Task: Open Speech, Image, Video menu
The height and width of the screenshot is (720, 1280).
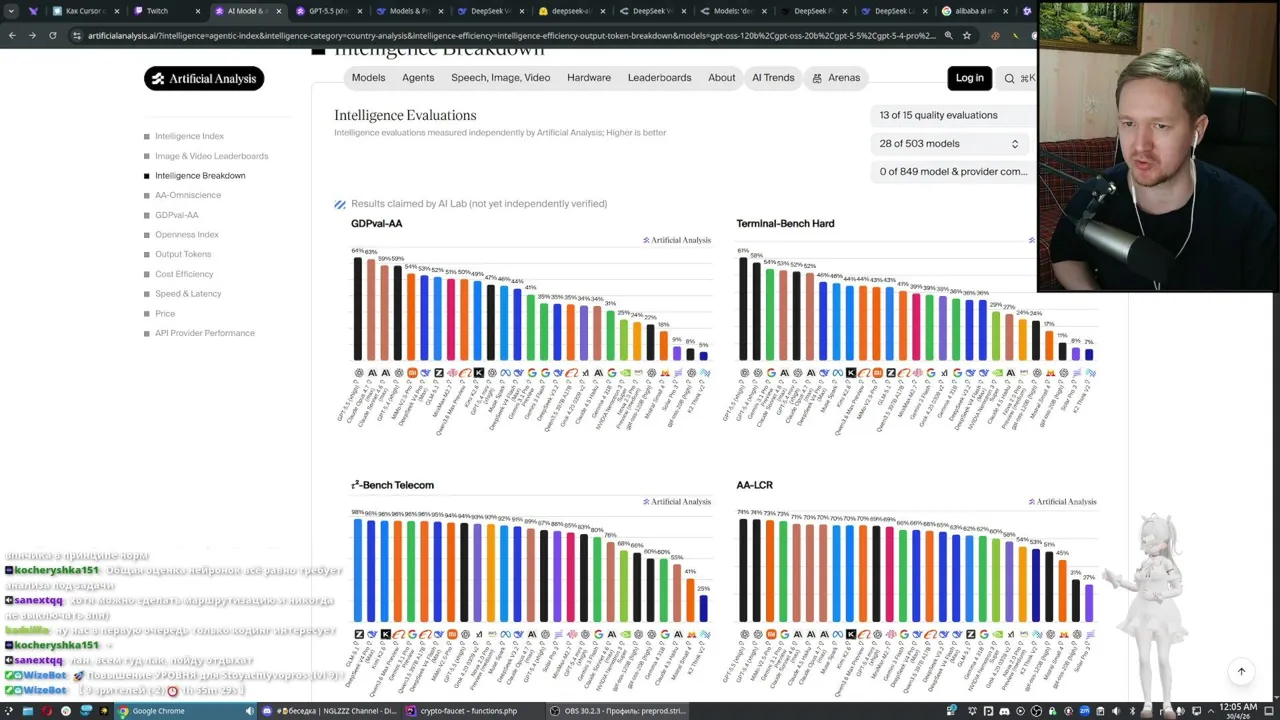Action: point(500,78)
